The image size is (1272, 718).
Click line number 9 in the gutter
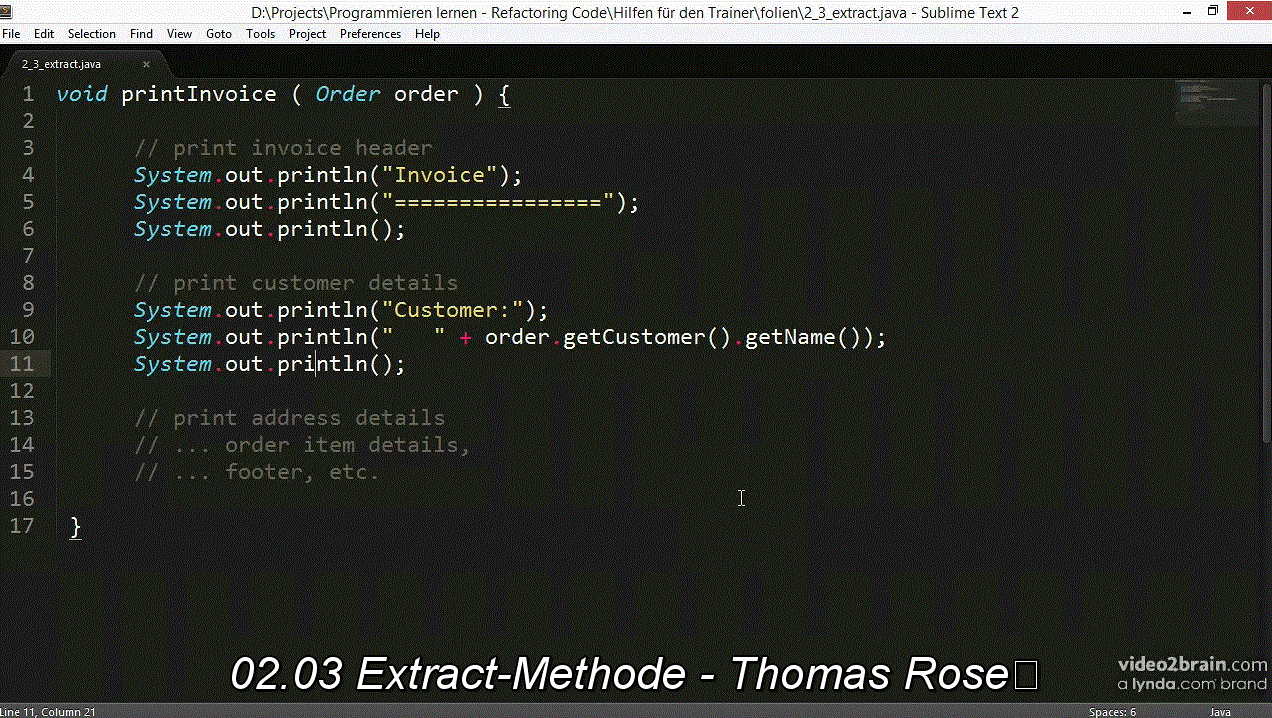pyautogui.click(x=27, y=310)
